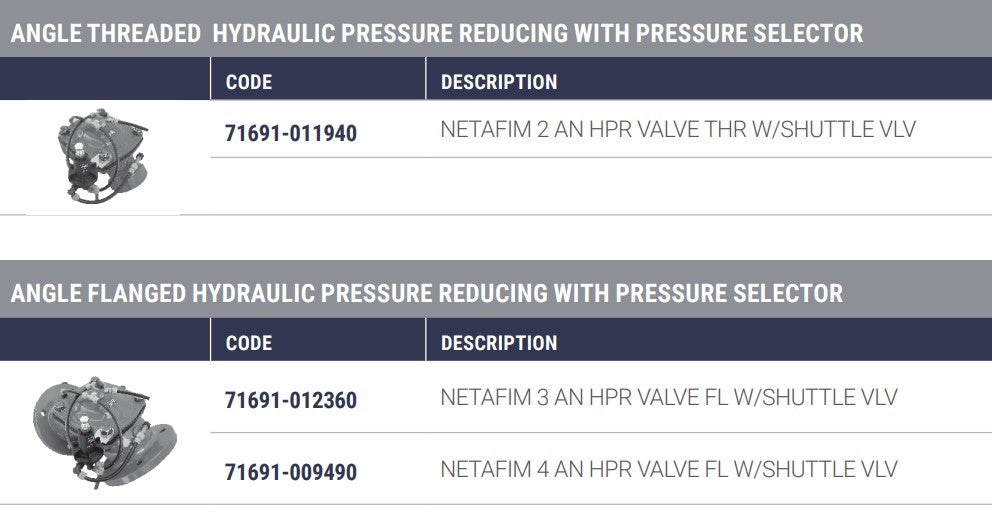Select the NETAFIM 4 AN HPR VALVE FL description

668,469
